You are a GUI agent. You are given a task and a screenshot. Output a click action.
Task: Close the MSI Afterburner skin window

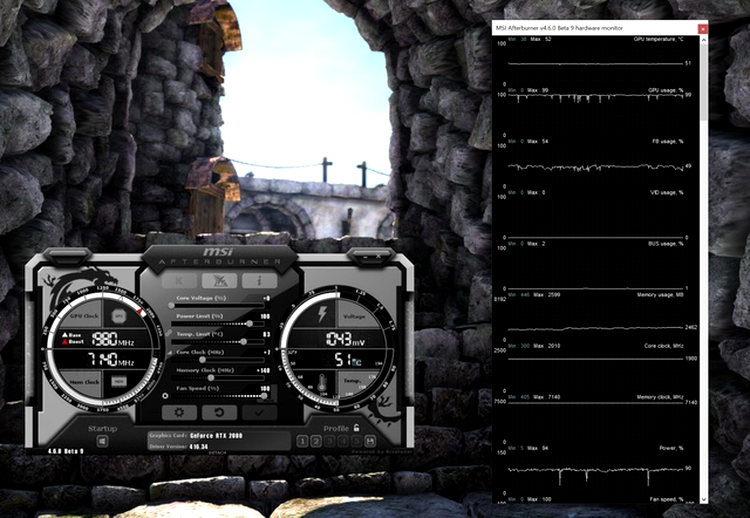(378, 257)
